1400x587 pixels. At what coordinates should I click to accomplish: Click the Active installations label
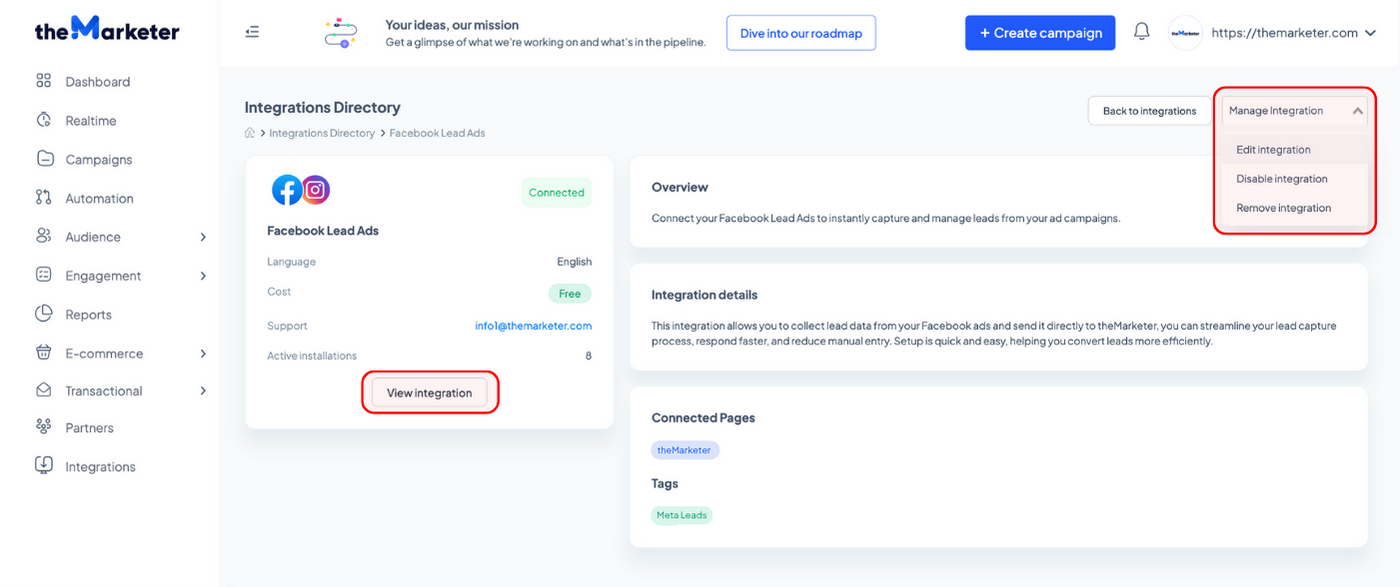point(311,356)
